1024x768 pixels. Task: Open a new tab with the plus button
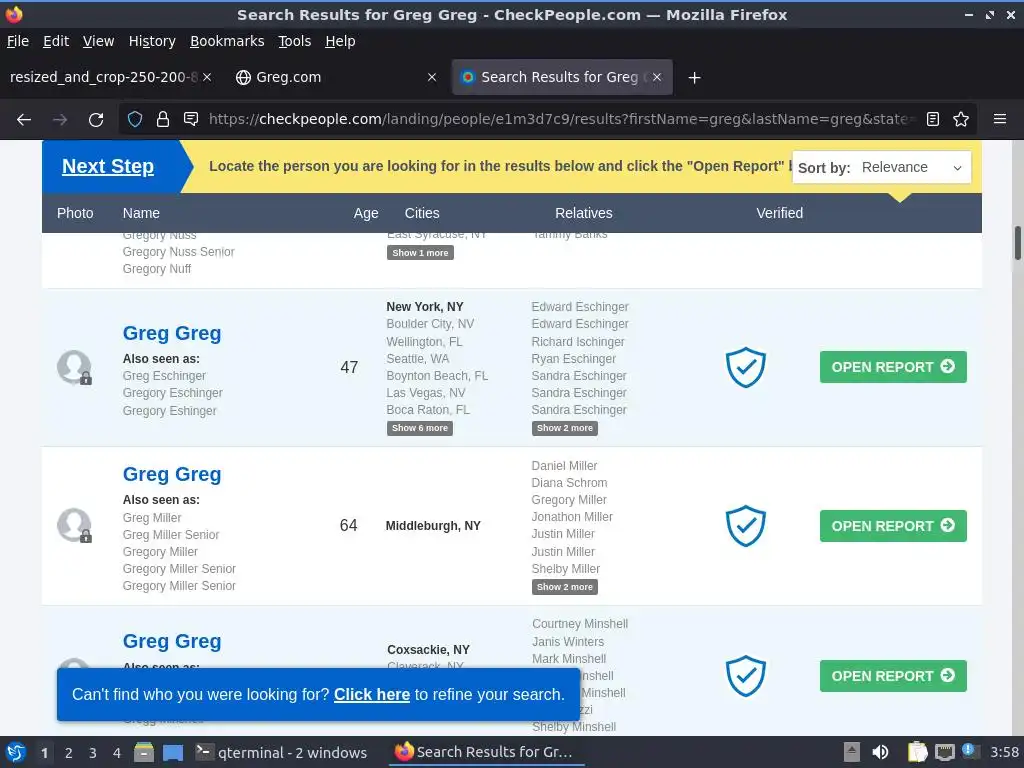(694, 78)
